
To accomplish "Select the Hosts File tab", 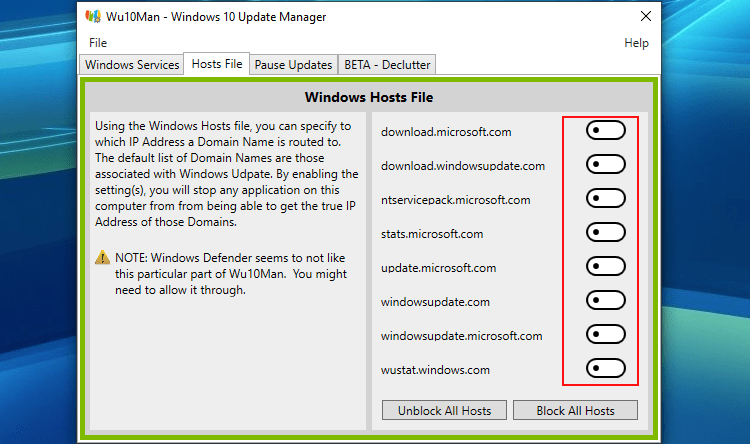I will pos(217,64).
